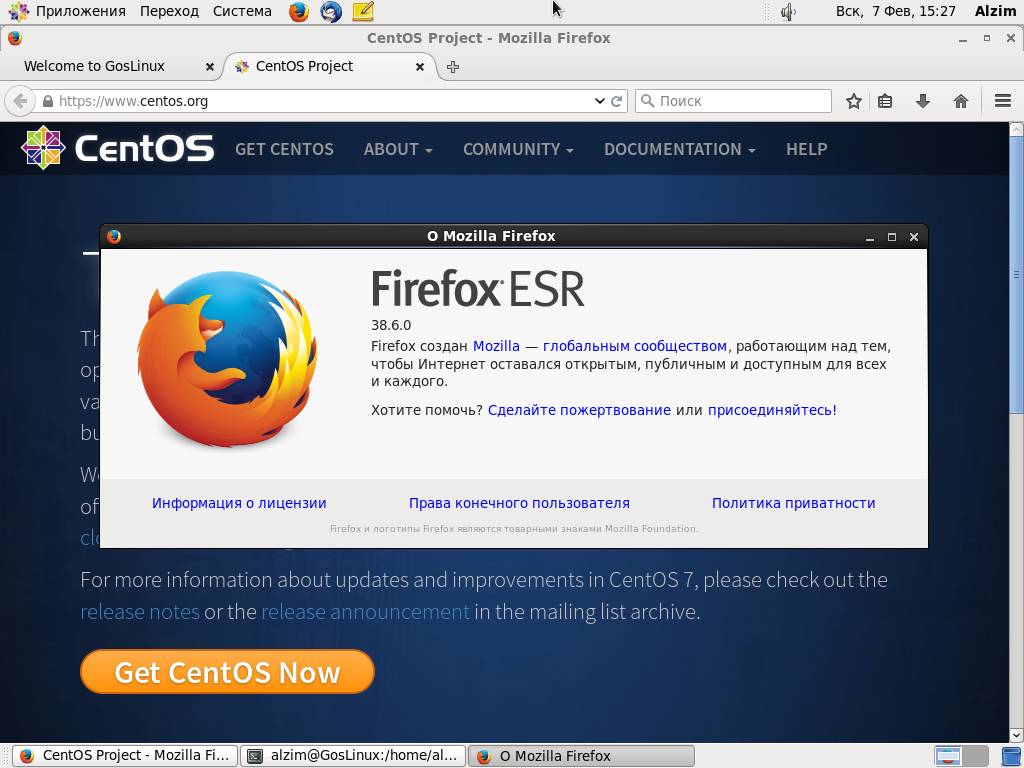The height and width of the screenshot is (768, 1024).
Task: Click the search magnifier icon
Action: coord(647,101)
